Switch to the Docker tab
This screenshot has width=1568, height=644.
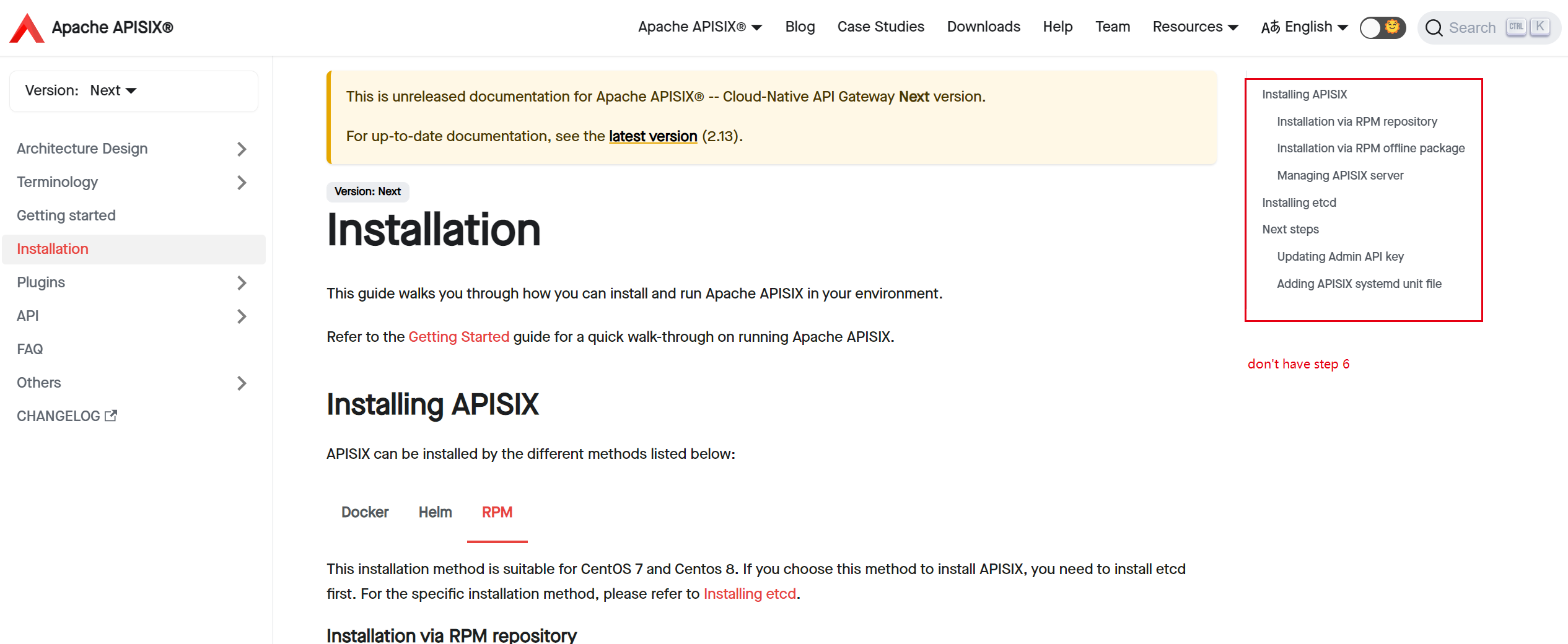pyautogui.click(x=365, y=512)
